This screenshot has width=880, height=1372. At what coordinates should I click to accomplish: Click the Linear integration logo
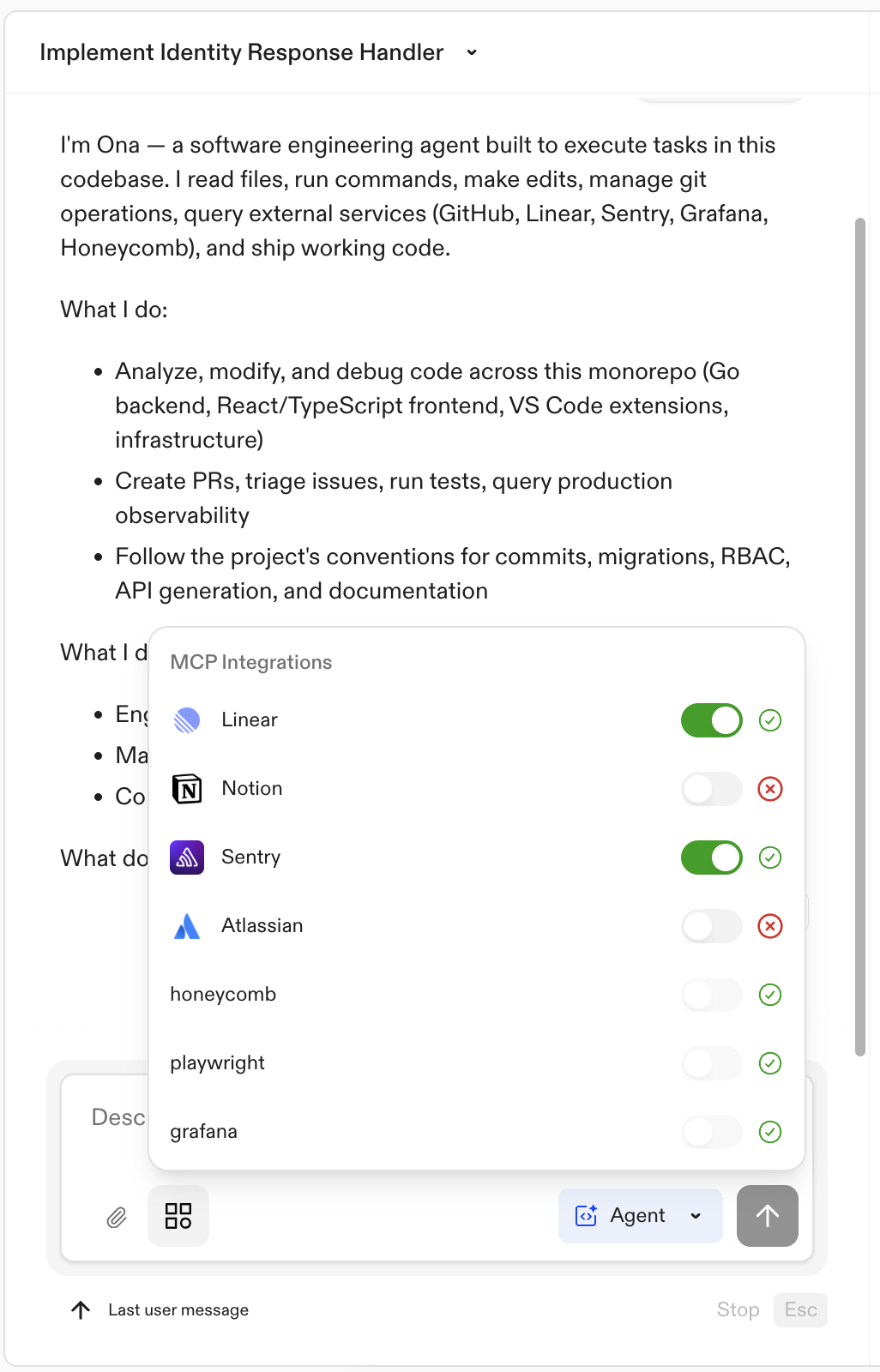(x=187, y=720)
